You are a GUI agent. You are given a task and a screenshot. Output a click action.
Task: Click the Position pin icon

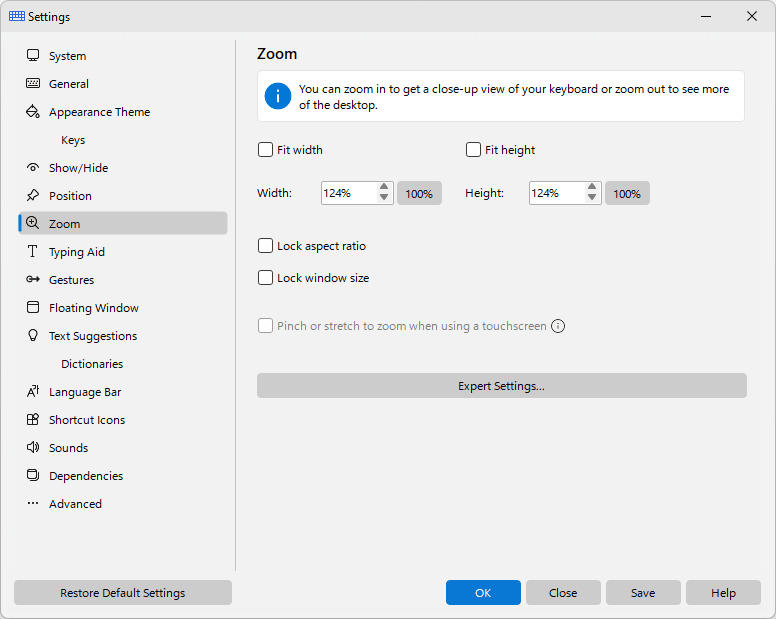(x=33, y=195)
